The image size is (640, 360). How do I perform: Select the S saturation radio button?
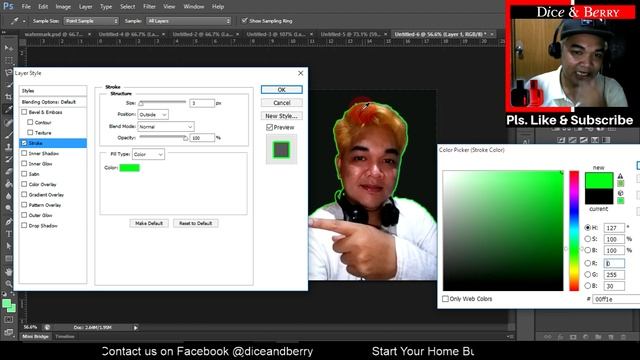[x=587, y=239]
